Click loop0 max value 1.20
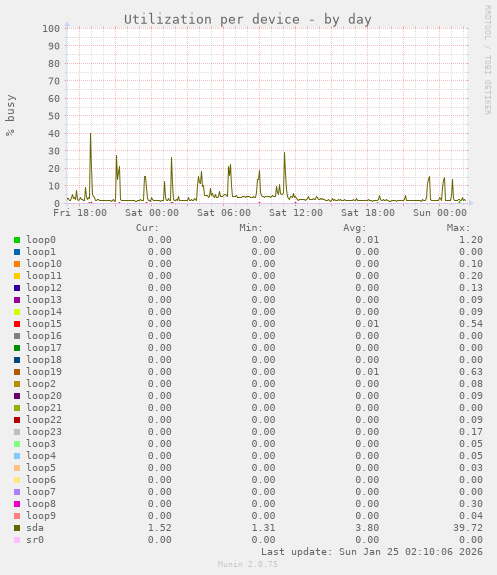 (471, 240)
